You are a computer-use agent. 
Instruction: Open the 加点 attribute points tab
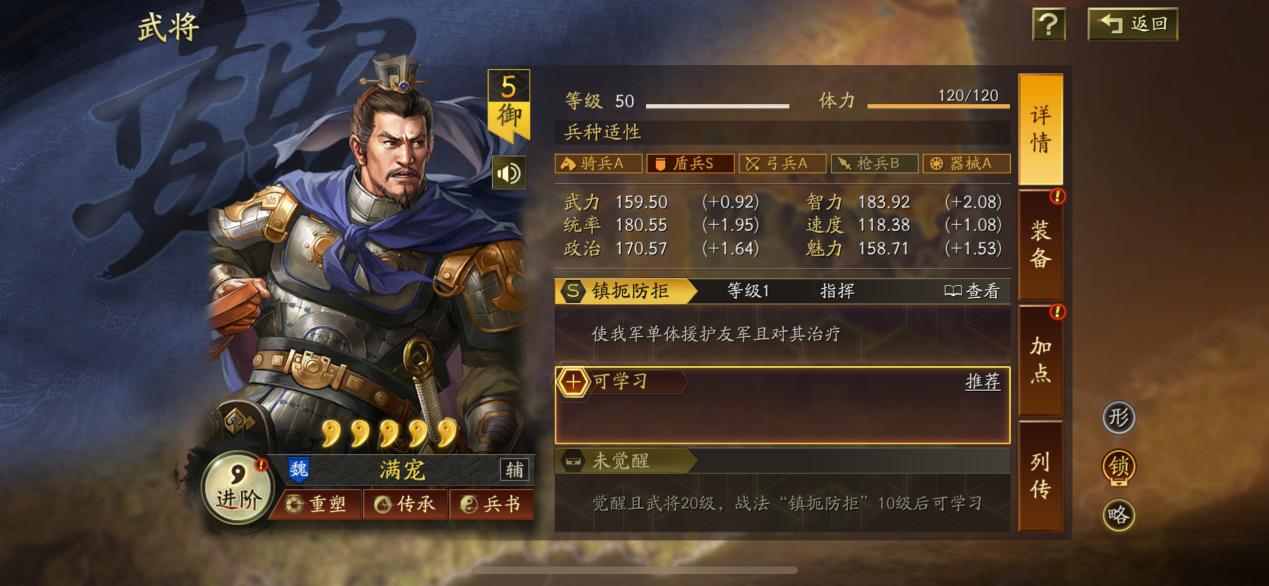click(1040, 360)
